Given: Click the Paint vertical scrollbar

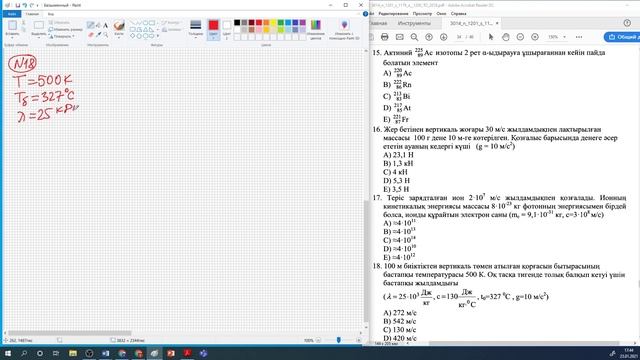Looking at the screenshot, I should coord(366,261).
